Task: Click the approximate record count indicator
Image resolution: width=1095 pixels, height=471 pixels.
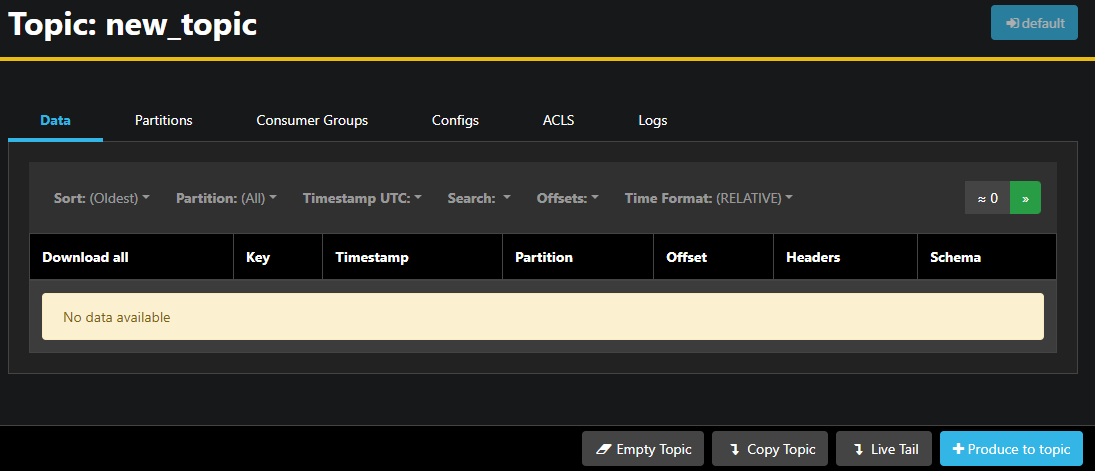Action: (987, 198)
